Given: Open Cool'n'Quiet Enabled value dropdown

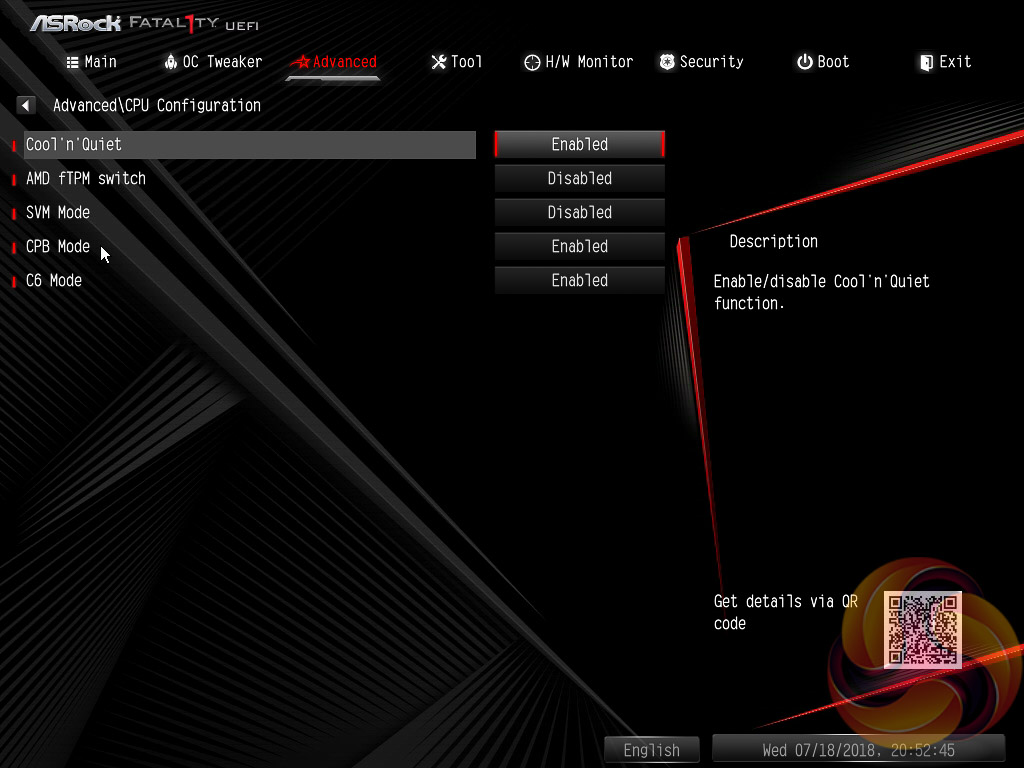Looking at the screenshot, I should click(580, 144).
